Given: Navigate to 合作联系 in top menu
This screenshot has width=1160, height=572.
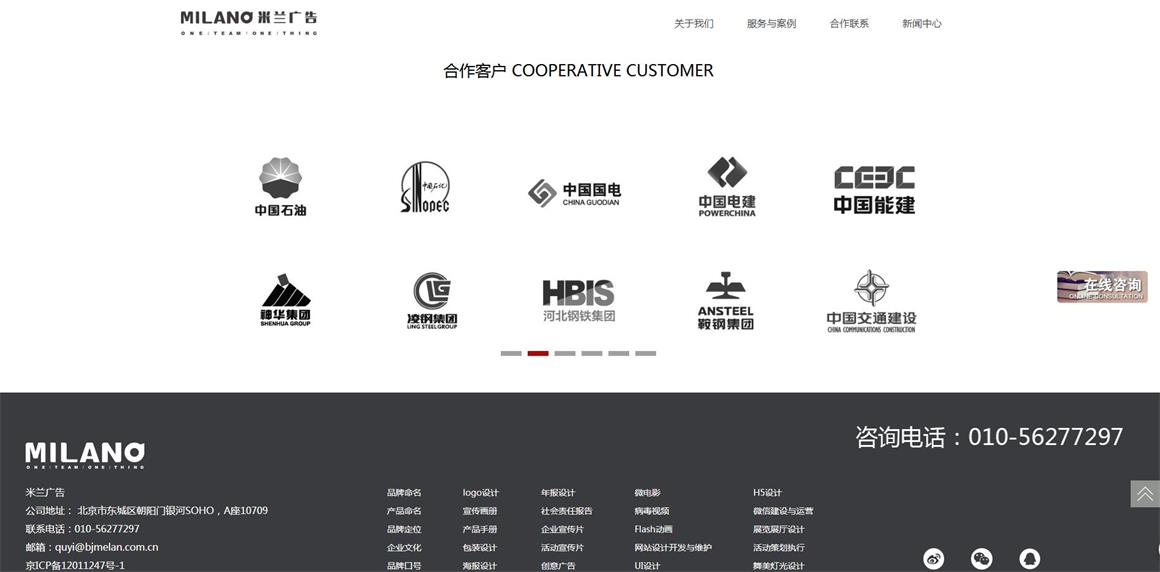Looking at the screenshot, I should click(849, 23).
